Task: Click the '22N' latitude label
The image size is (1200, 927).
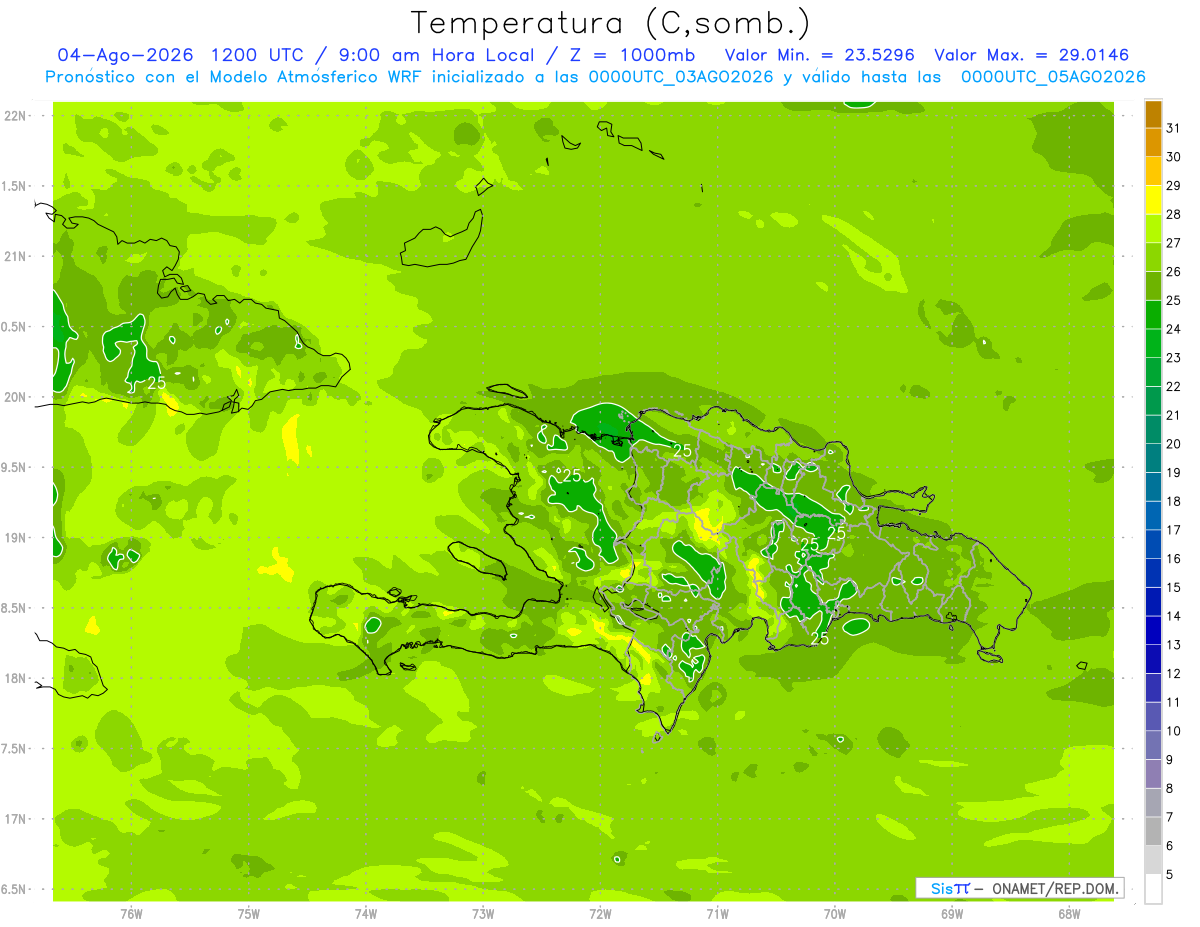Action: pos(15,116)
